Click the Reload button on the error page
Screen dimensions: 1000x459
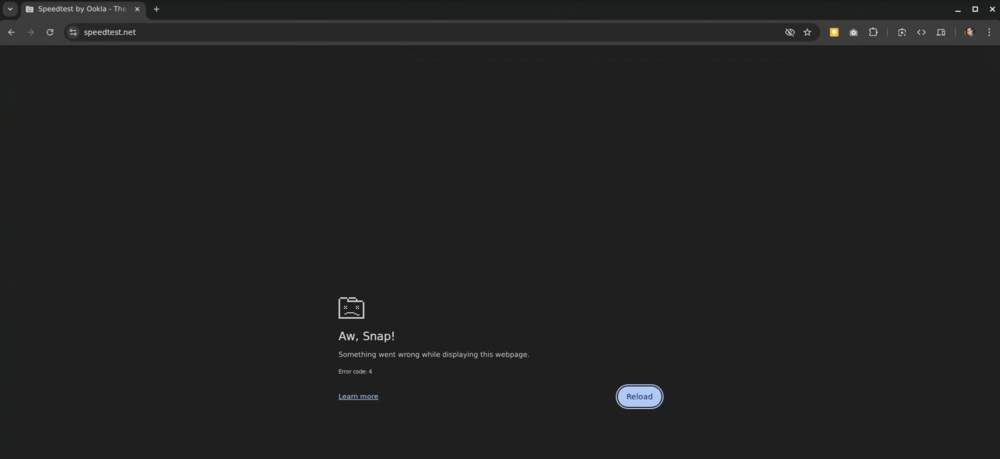click(639, 397)
